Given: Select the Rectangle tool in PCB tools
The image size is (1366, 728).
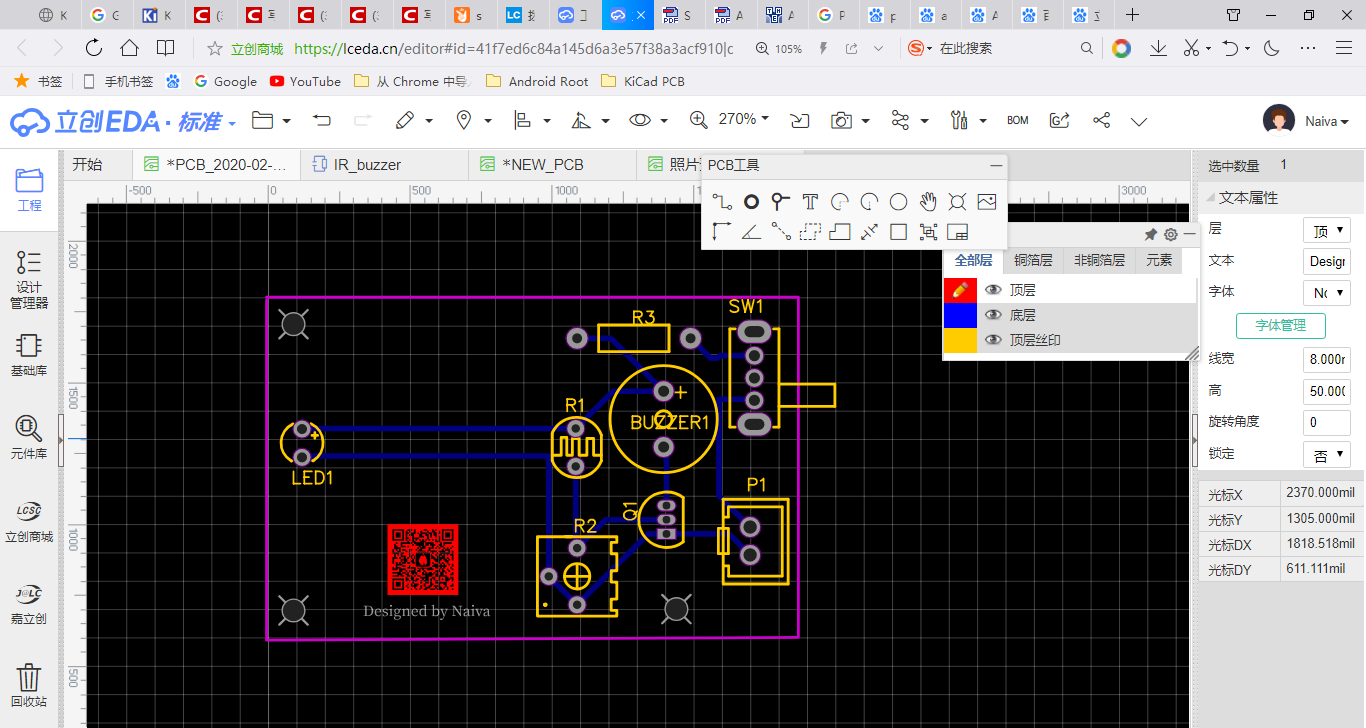Looking at the screenshot, I should (898, 231).
